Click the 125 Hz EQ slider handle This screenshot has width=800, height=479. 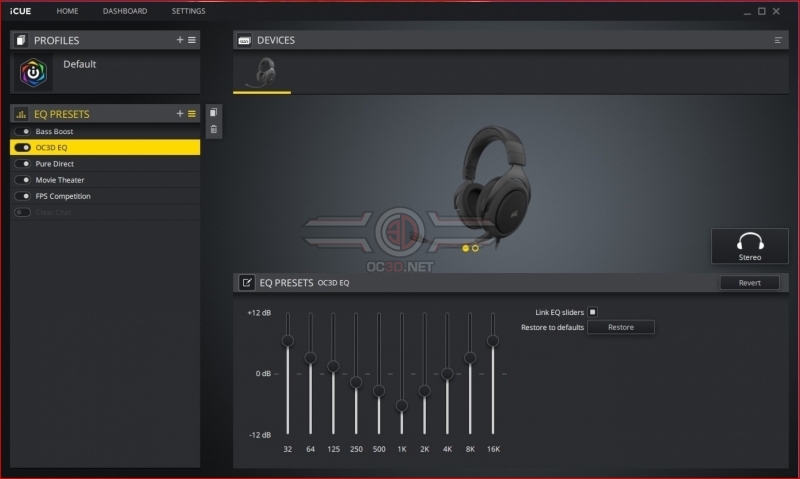pos(333,366)
